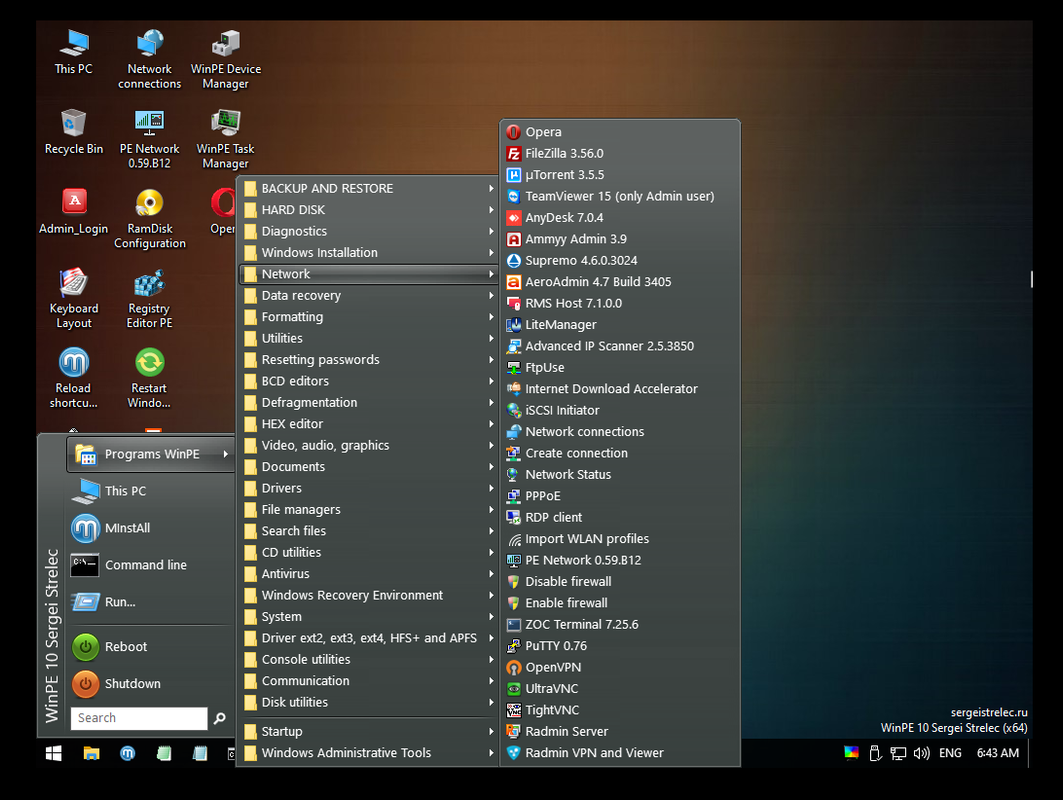
Task: Click the search magnifier icon
Action: 220,718
